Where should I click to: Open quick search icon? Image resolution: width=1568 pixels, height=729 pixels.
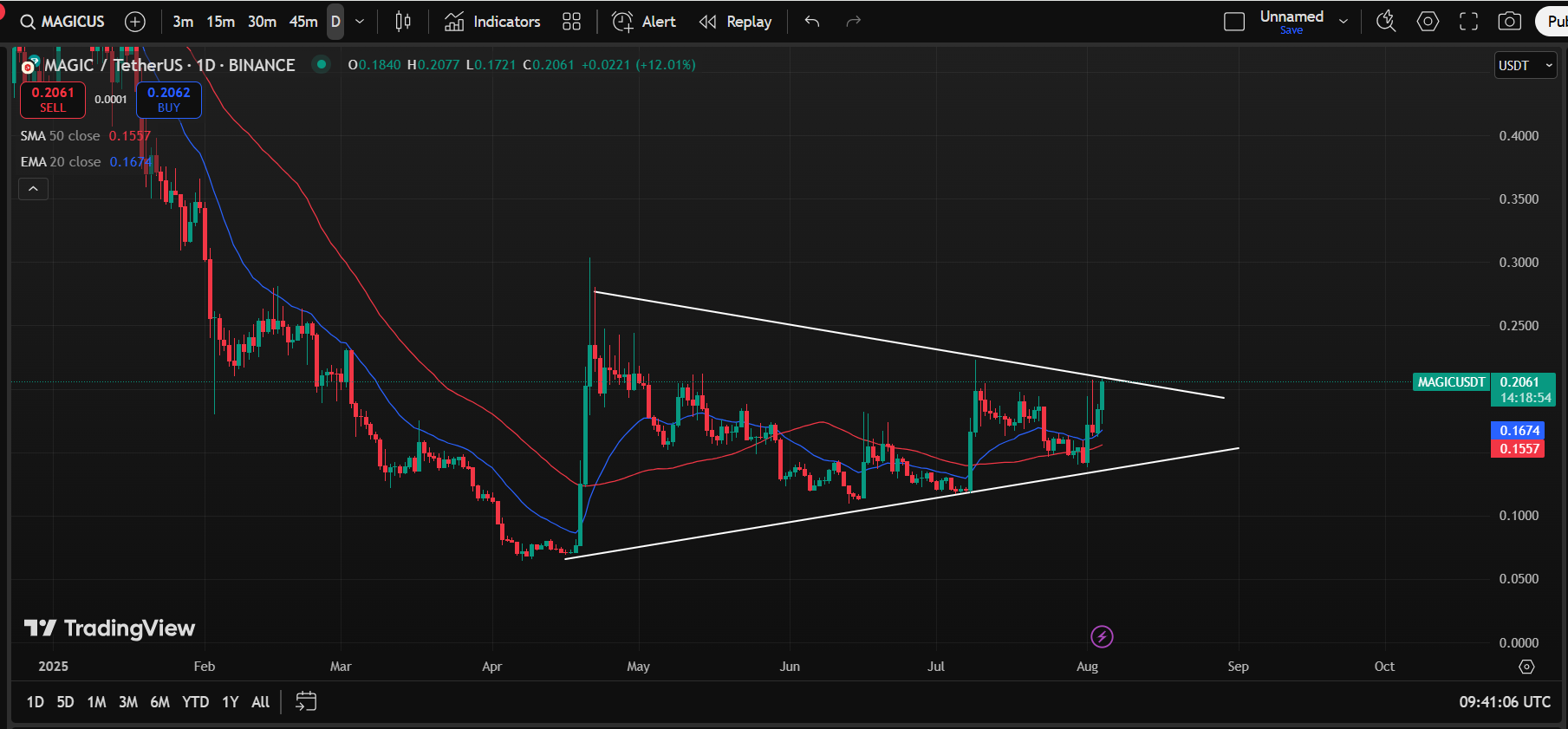tap(1386, 22)
